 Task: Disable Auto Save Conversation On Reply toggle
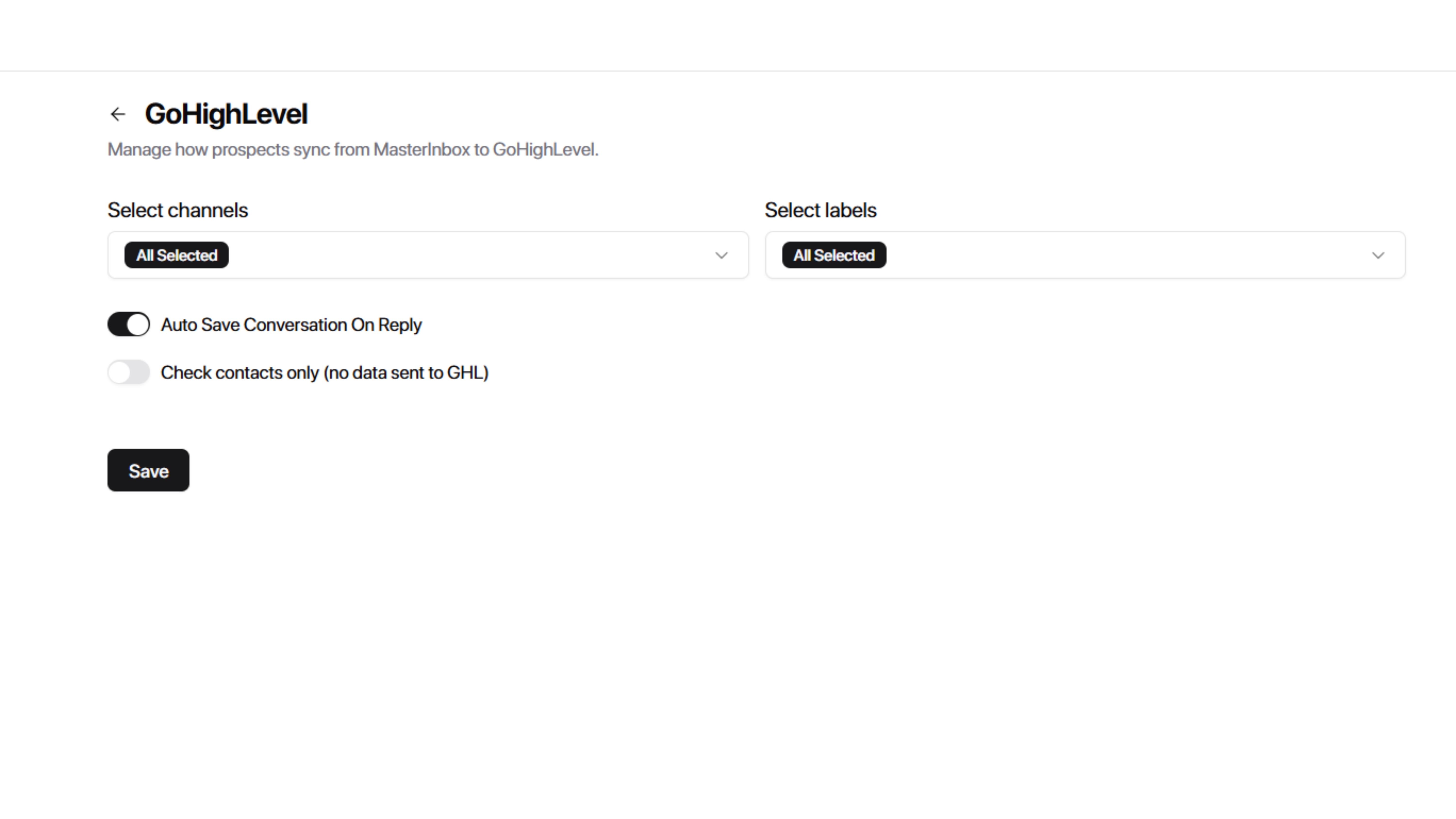(x=129, y=324)
